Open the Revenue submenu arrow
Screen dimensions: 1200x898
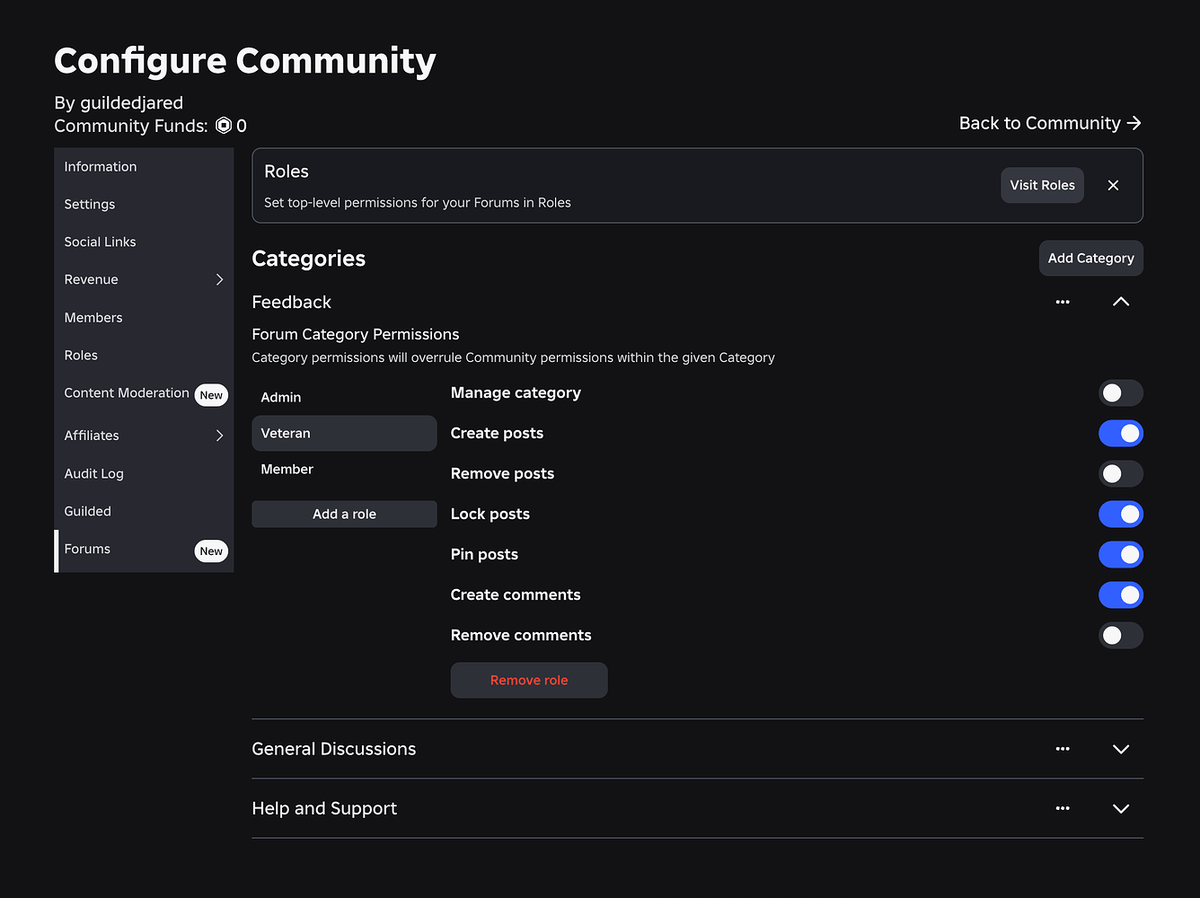(219, 280)
